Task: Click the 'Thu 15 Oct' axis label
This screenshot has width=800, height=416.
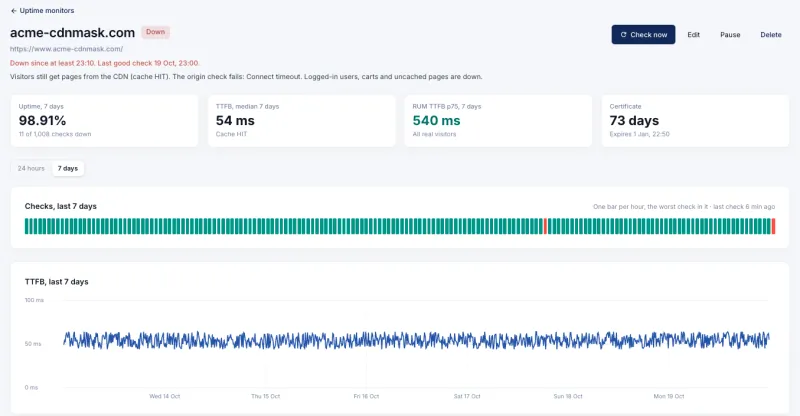Action: (265, 396)
